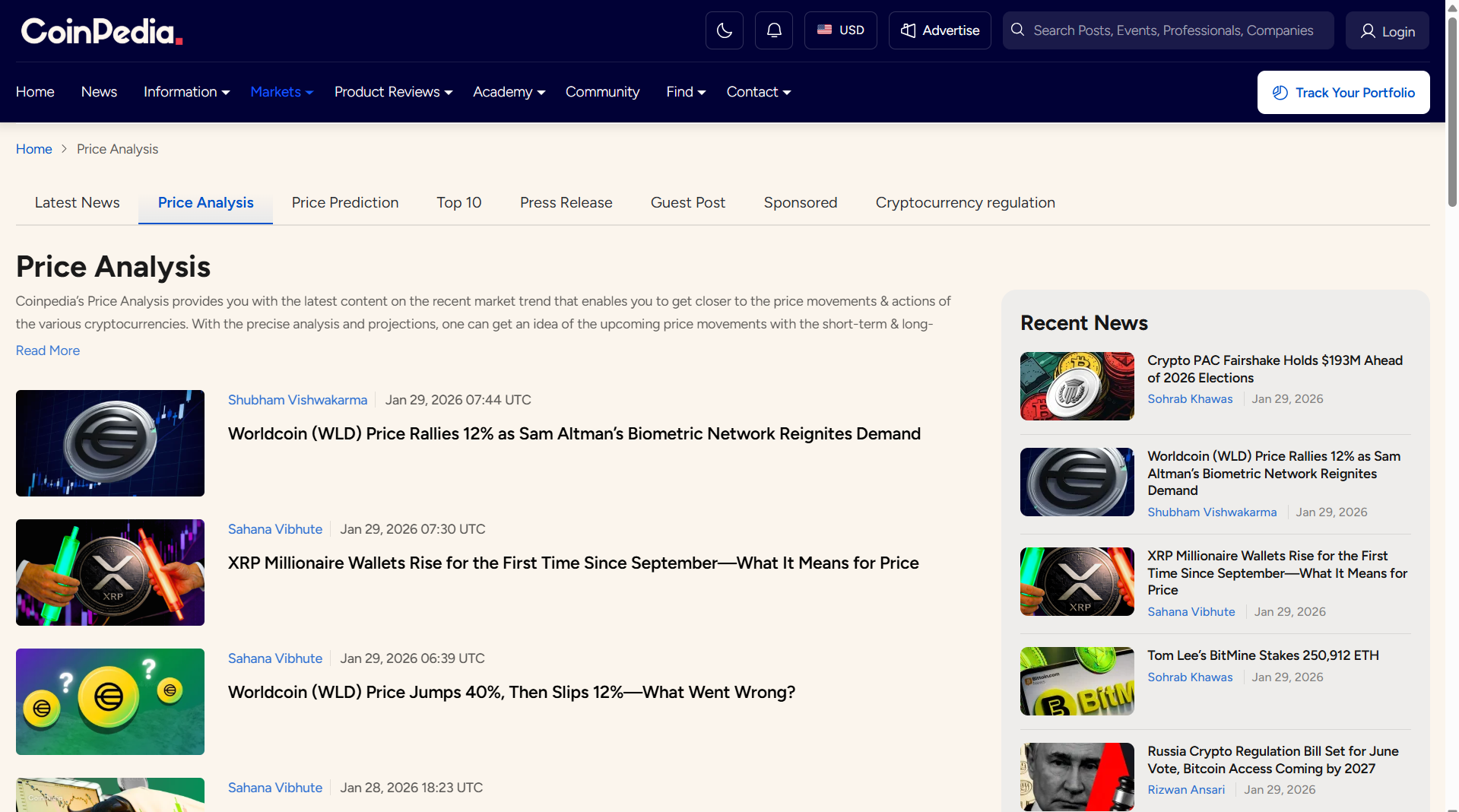Open the Press Release tab

tap(566, 203)
